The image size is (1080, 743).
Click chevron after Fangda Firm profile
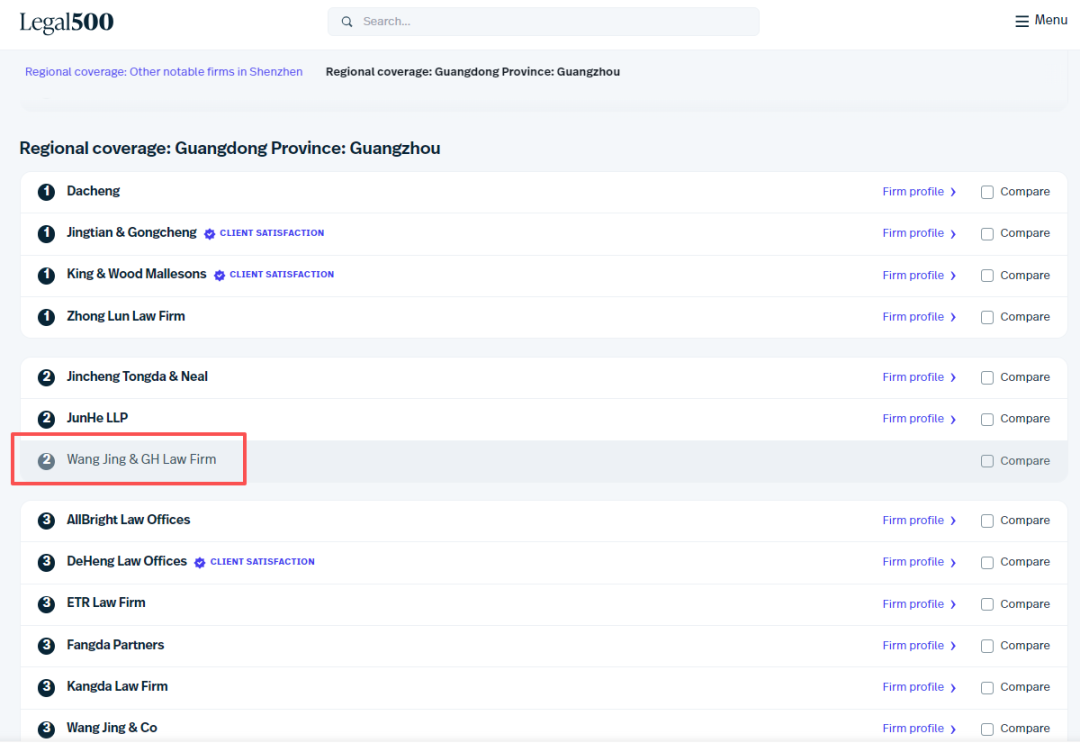[x=953, y=646]
